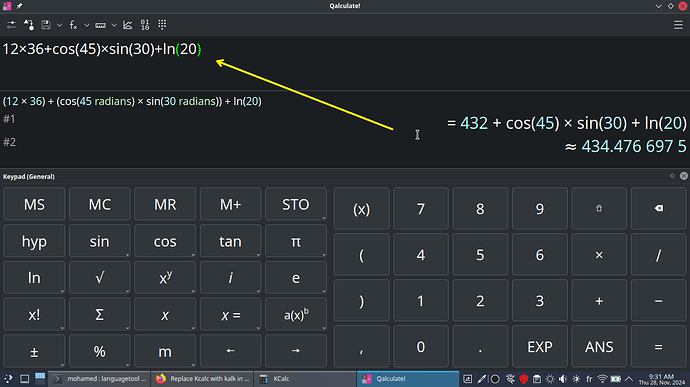Open the plot graph icon
The image size is (690, 387).
click(128, 25)
